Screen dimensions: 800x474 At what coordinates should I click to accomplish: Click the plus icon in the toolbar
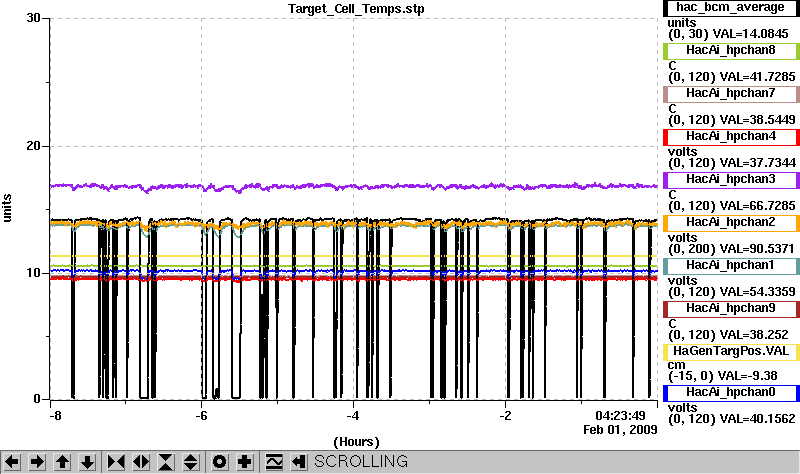pyautogui.click(x=245, y=462)
